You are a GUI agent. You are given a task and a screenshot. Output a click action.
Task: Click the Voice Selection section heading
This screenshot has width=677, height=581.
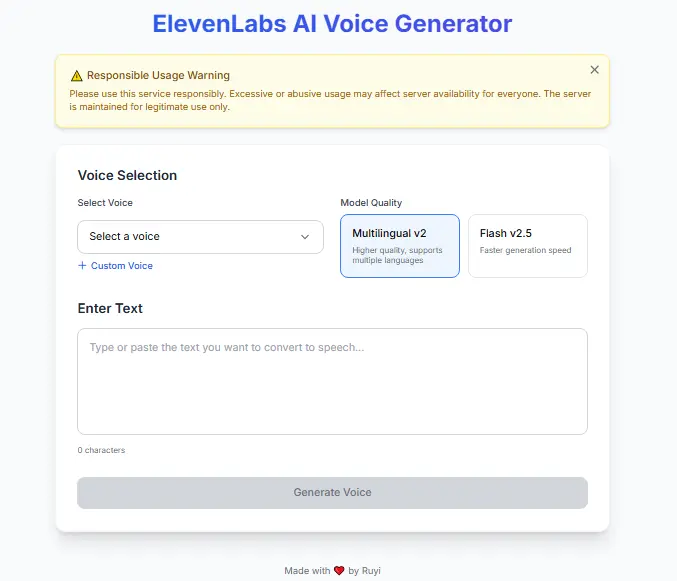(127, 175)
